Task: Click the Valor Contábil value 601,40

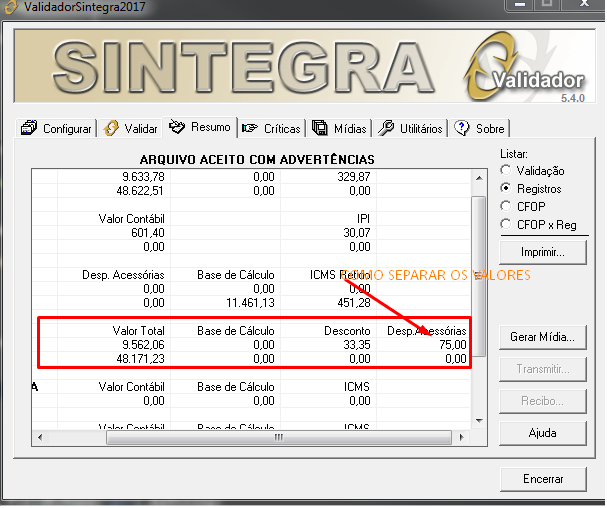Action: coord(147,233)
